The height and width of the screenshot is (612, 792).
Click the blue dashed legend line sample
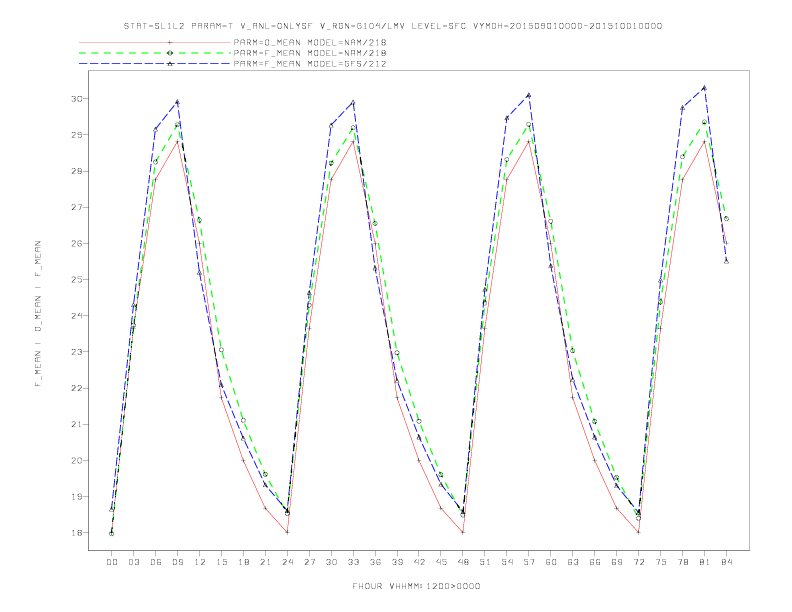(x=155, y=64)
